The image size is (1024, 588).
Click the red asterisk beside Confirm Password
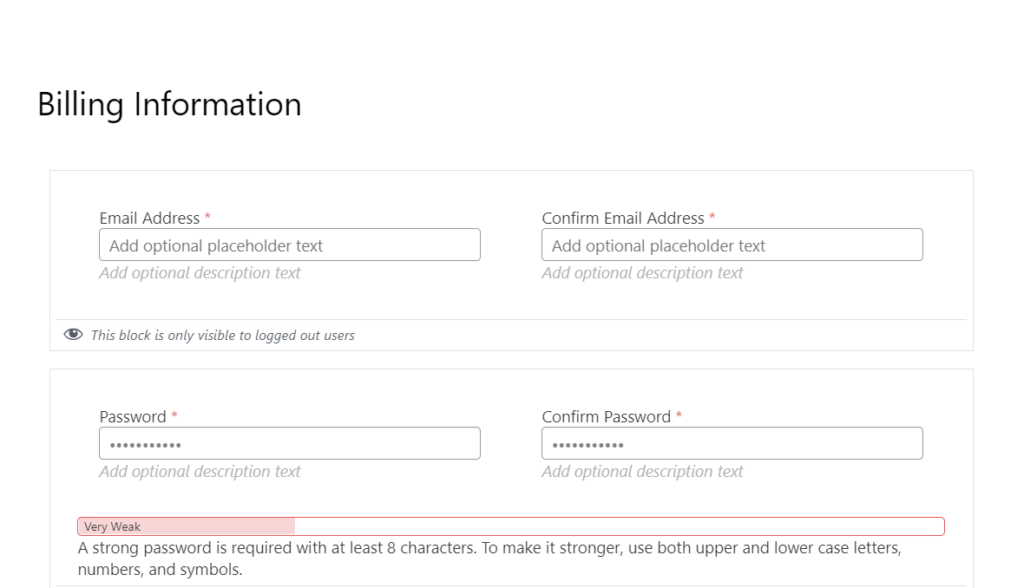coord(679,415)
